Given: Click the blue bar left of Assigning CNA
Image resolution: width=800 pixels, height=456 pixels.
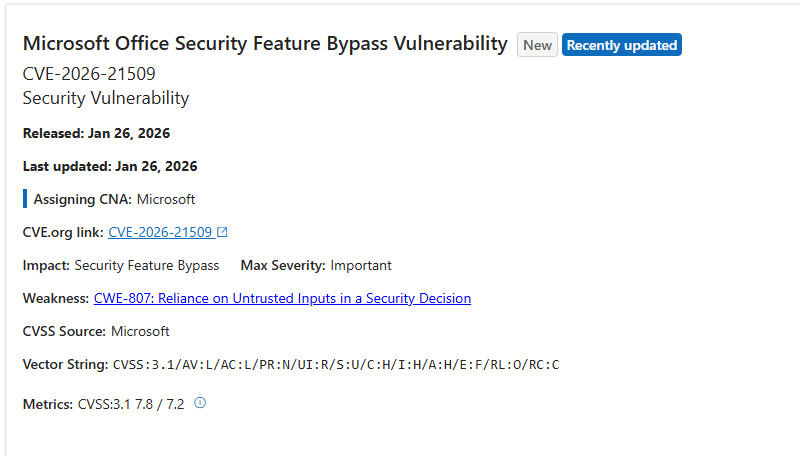Looking at the screenshot, I should coord(25,198).
